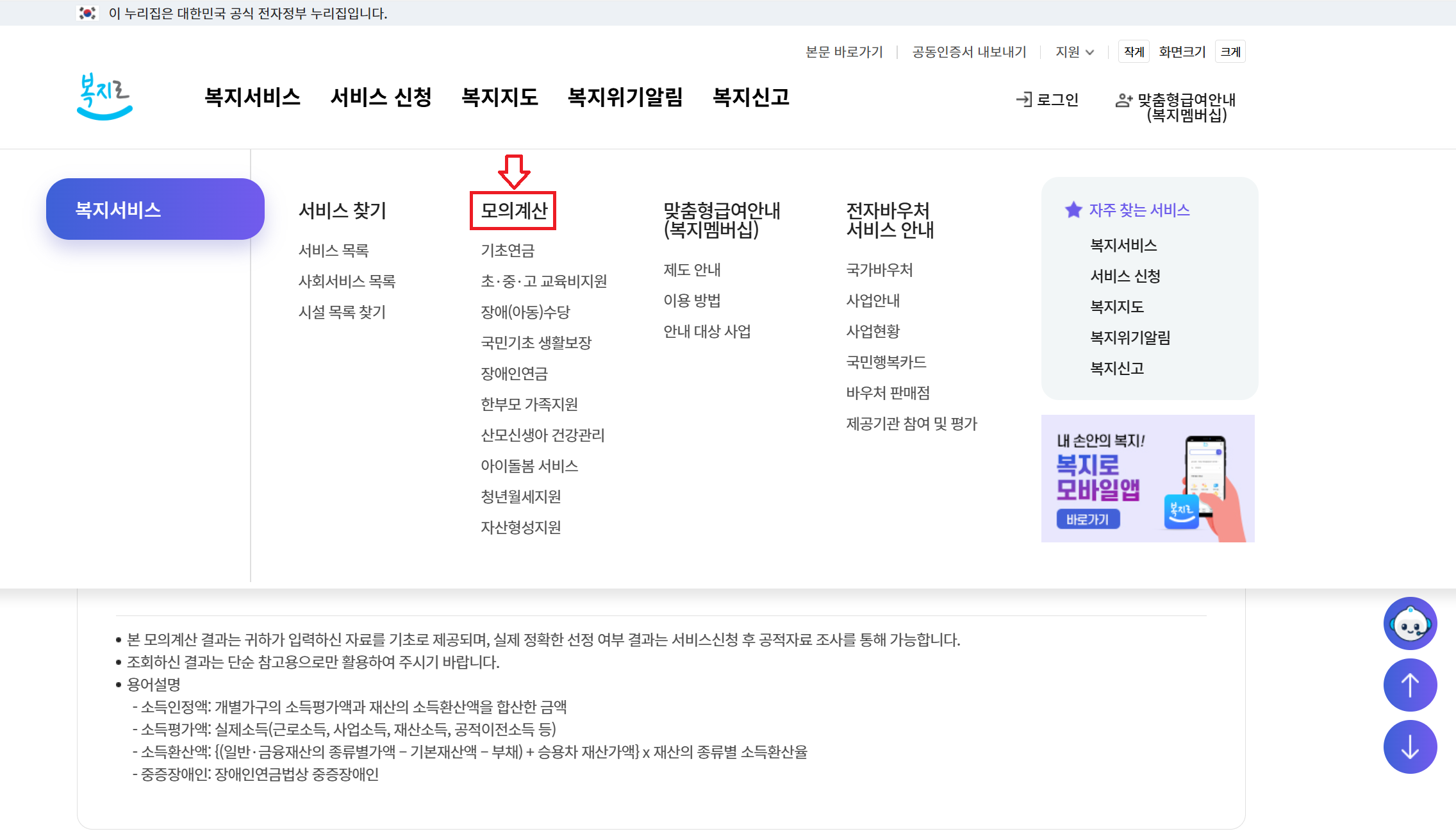The height and width of the screenshot is (836, 1456).
Task: Open the 기초연금 calculation link
Action: tap(508, 251)
